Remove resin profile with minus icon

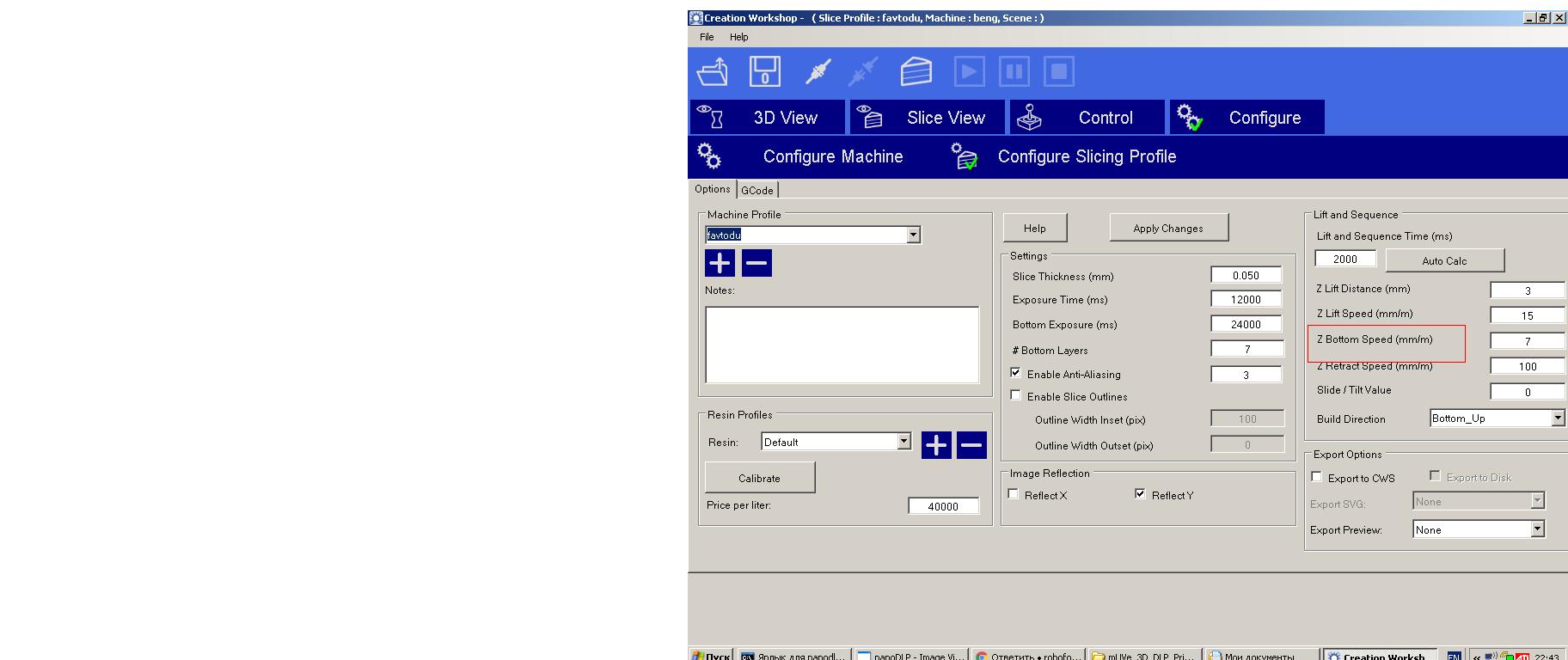[x=971, y=445]
